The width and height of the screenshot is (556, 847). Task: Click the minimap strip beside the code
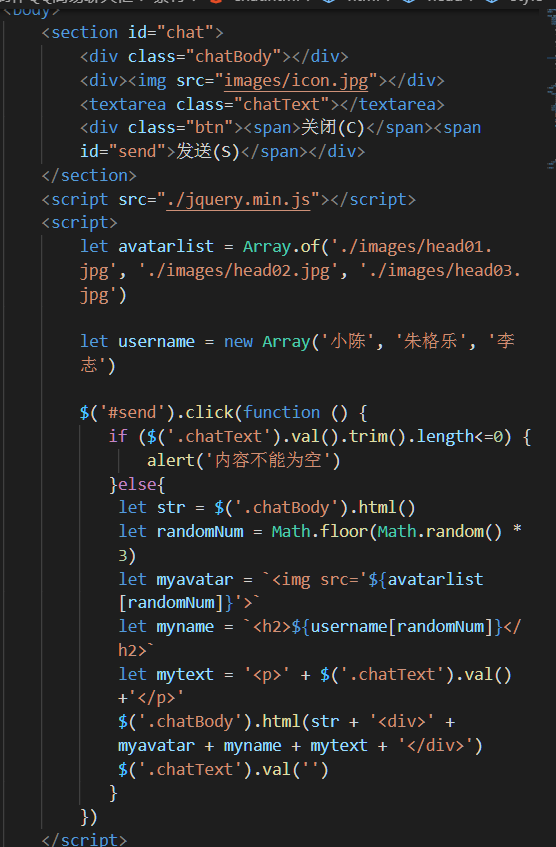pyautogui.click(x=551, y=92)
